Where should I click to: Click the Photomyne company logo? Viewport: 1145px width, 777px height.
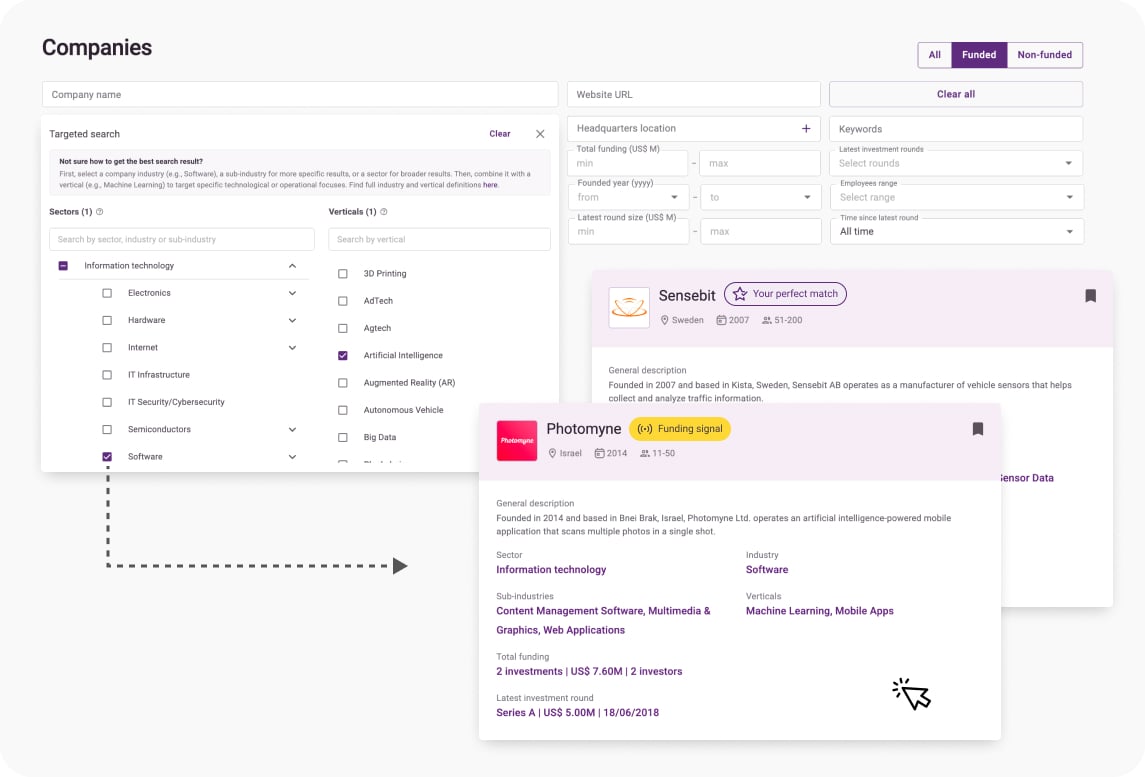pyautogui.click(x=516, y=440)
